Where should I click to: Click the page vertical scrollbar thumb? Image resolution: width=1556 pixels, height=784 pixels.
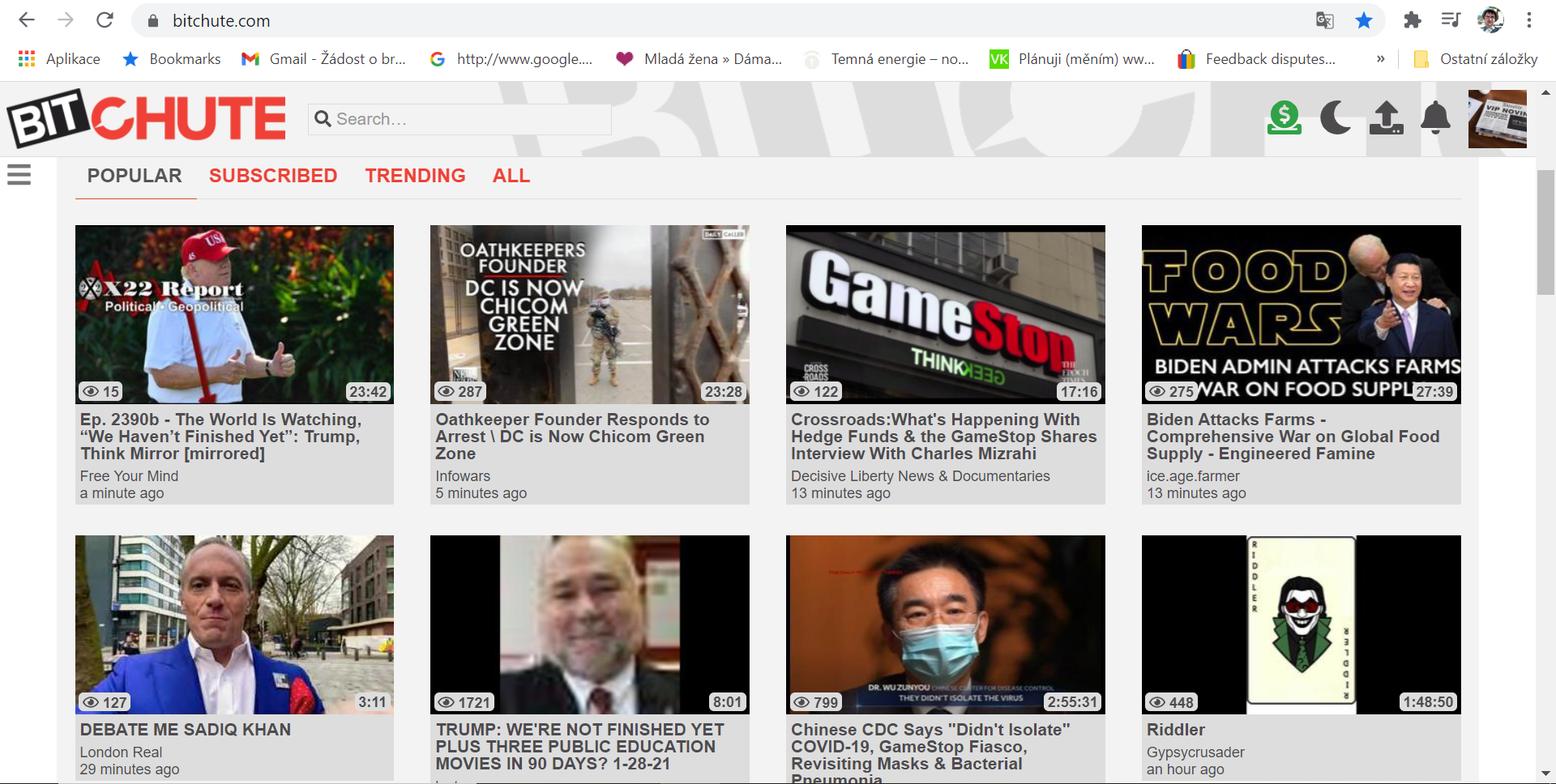pos(1546,232)
